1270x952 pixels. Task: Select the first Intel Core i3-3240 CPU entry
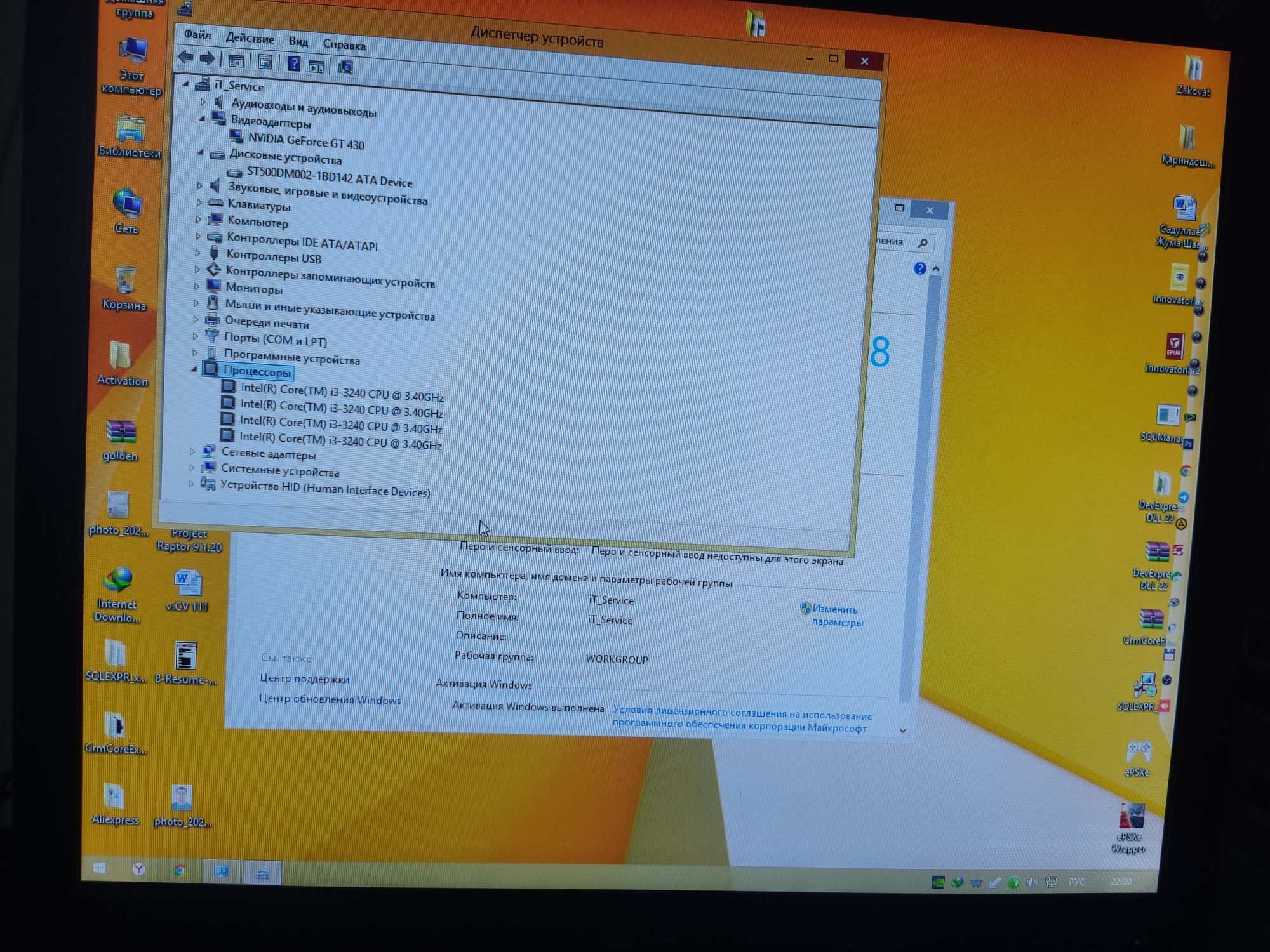[x=342, y=392]
